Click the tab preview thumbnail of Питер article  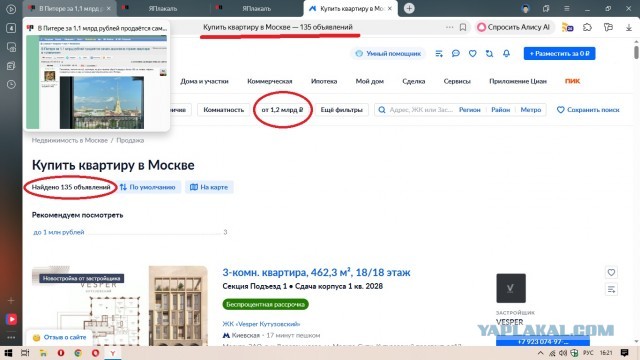coord(97,82)
